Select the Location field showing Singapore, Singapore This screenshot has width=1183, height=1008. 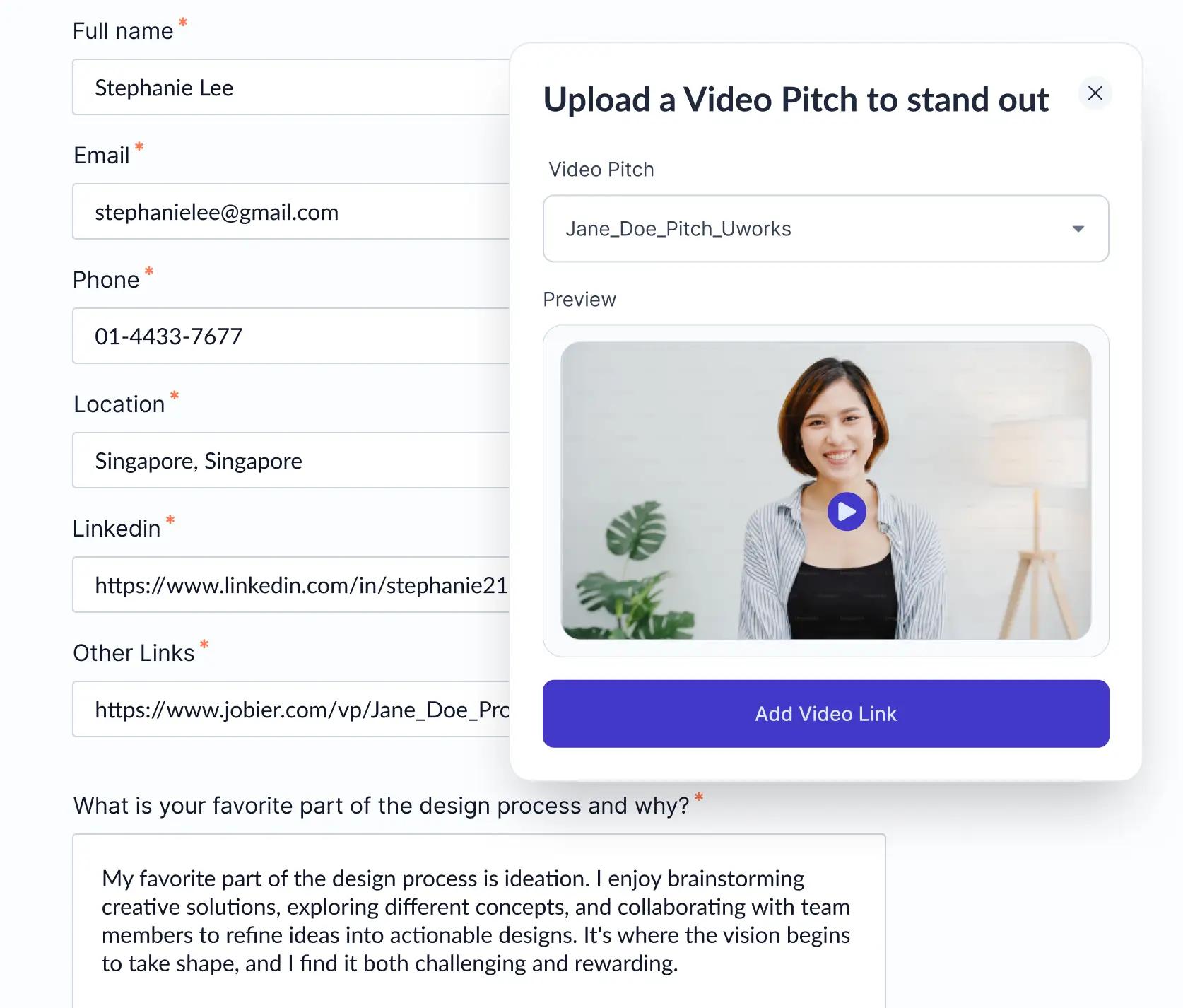(291, 460)
